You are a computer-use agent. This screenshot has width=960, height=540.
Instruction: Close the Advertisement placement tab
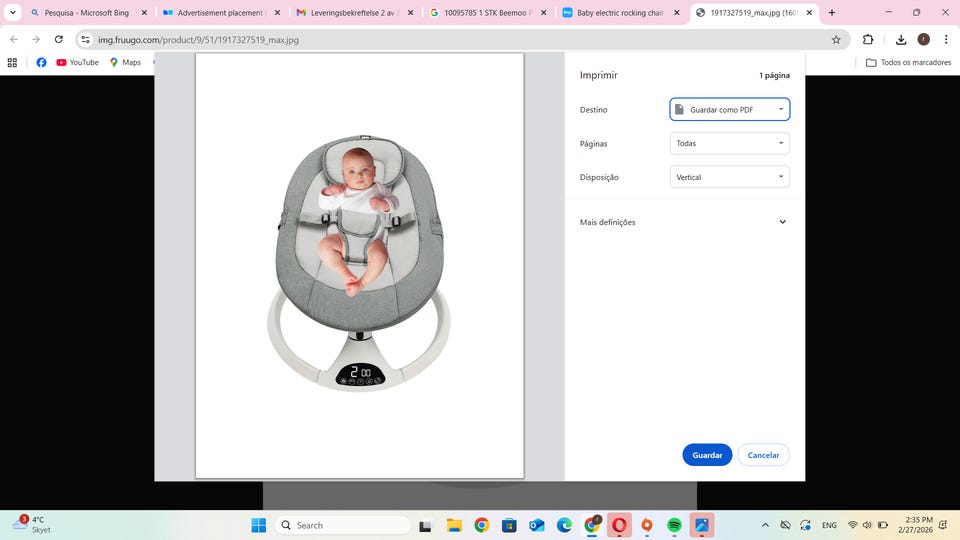(x=277, y=12)
